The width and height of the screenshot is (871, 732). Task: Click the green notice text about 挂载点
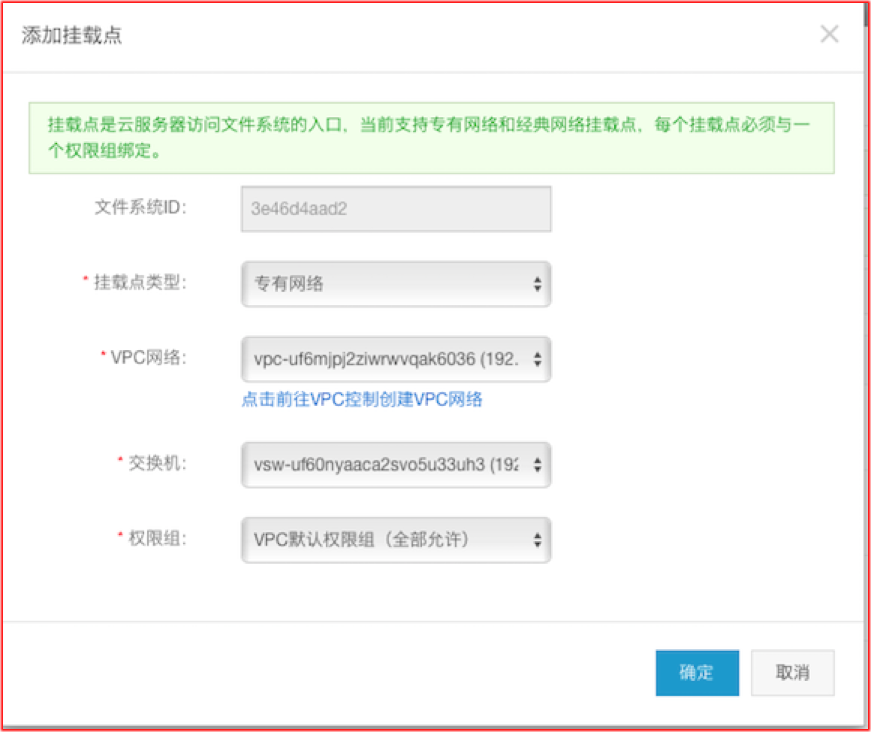(428, 137)
